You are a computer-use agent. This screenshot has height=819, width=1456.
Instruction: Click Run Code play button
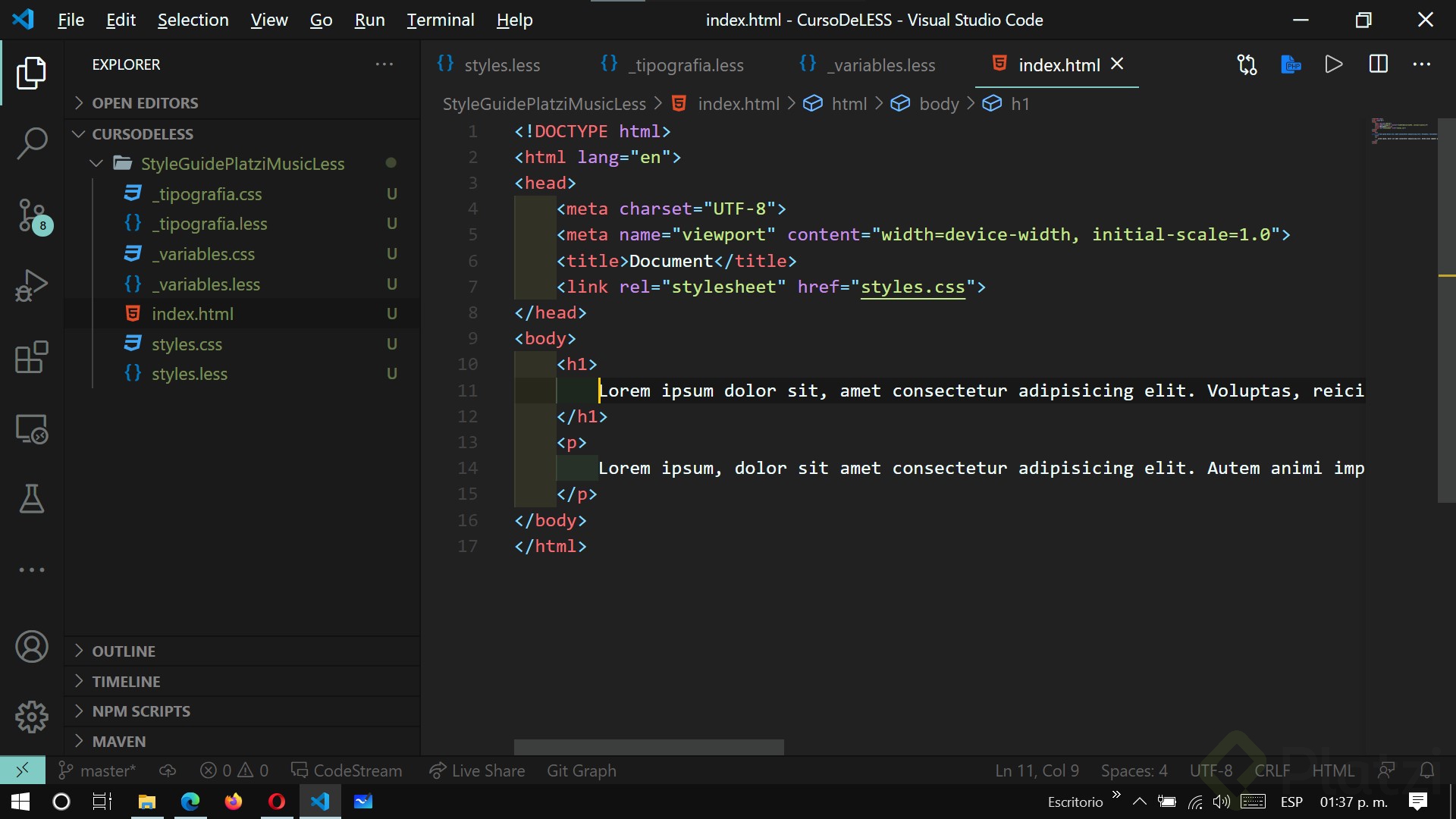click(1333, 64)
